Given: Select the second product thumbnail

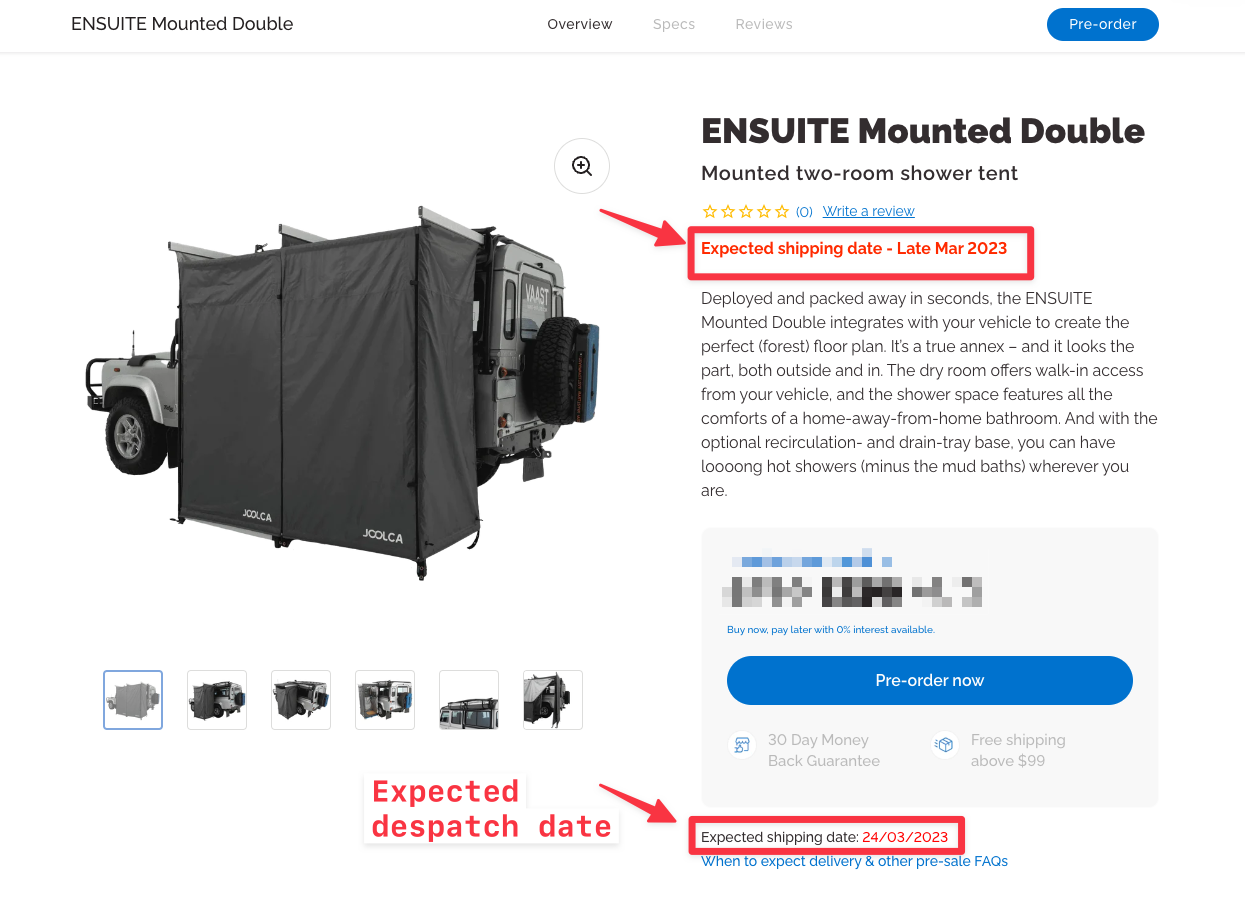Looking at the screenshot, I should [x=217, y=700].
